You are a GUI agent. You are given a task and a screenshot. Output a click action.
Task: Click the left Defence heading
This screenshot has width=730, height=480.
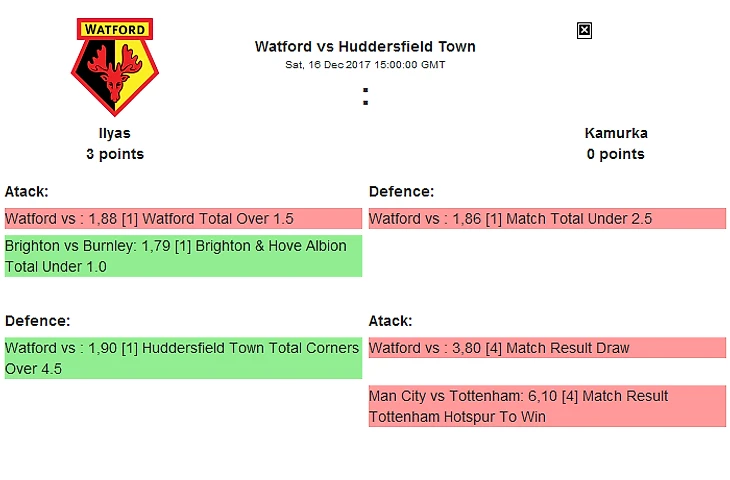click(x=37, y=321)
